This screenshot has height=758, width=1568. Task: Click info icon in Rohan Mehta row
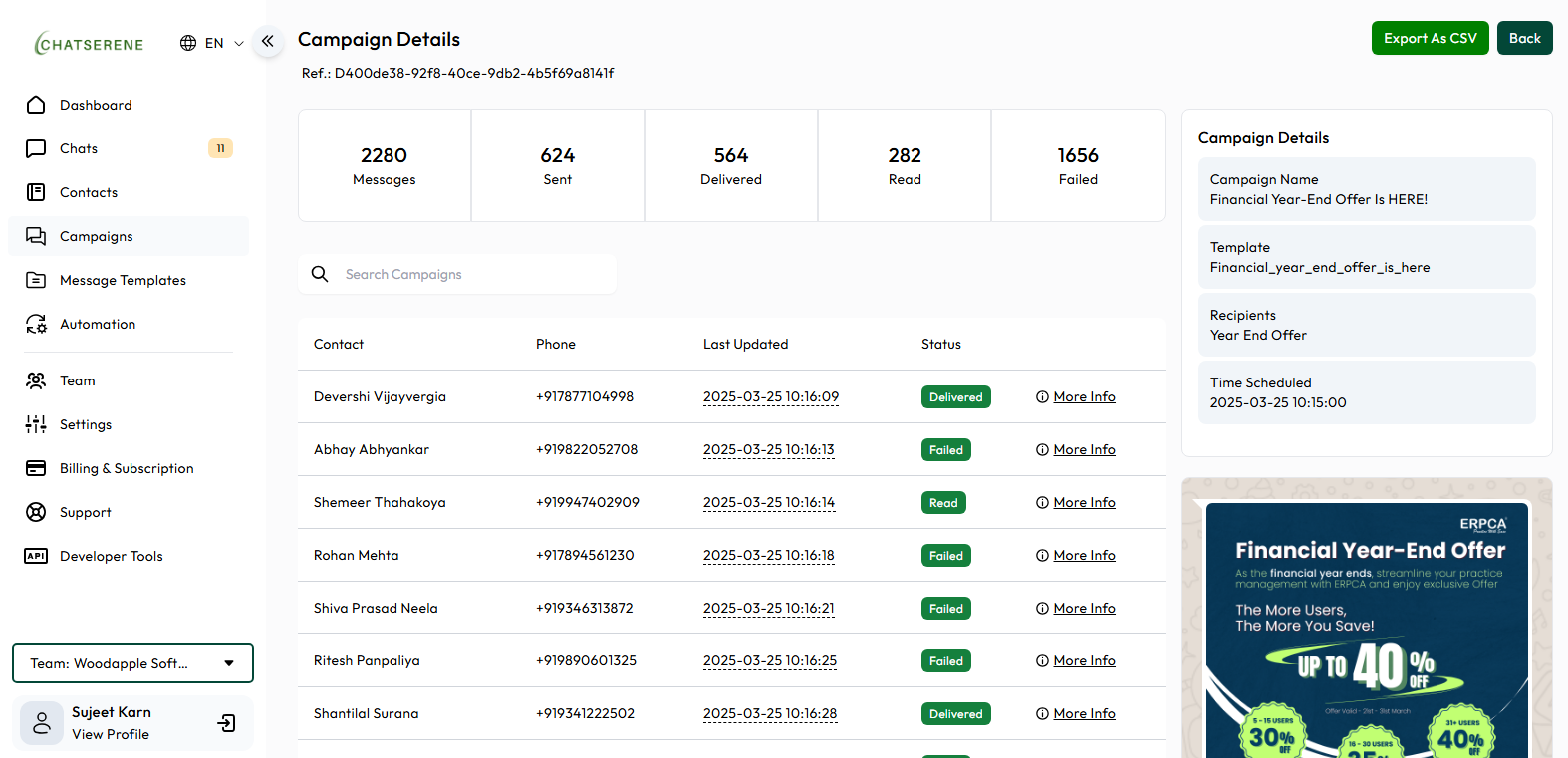pos(1042,555)
